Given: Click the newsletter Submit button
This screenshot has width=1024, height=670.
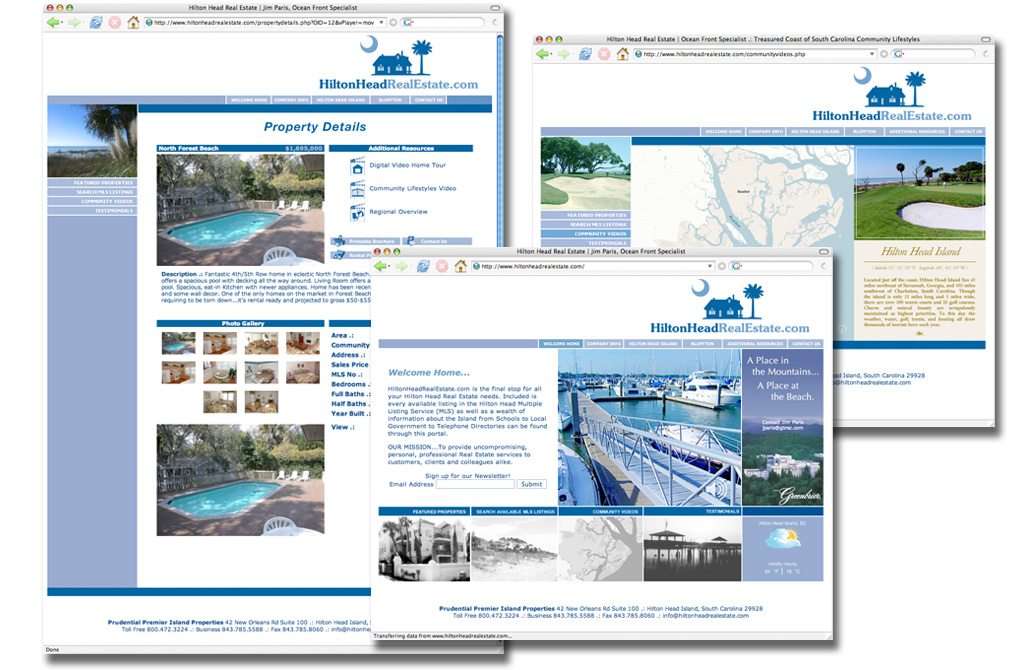Looking at the screenshot, I should tap(532, 485).
